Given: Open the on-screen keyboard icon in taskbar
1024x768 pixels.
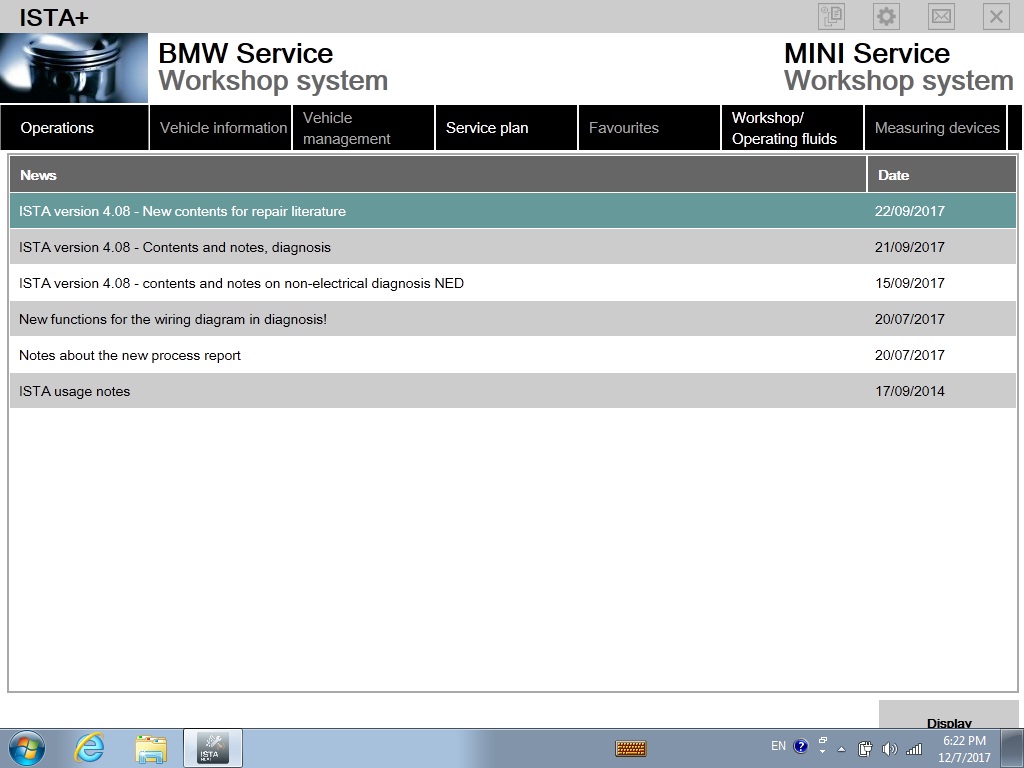Looking at the screenshot, I should click(x=631, y=748).
